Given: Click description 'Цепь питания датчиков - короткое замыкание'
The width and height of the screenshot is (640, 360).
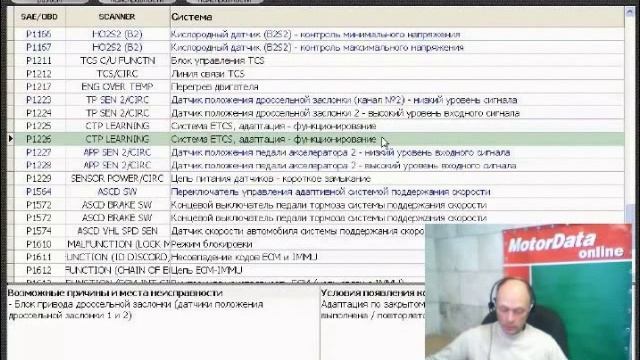Looking at the screenshot, I should click(x=271, y=179).
